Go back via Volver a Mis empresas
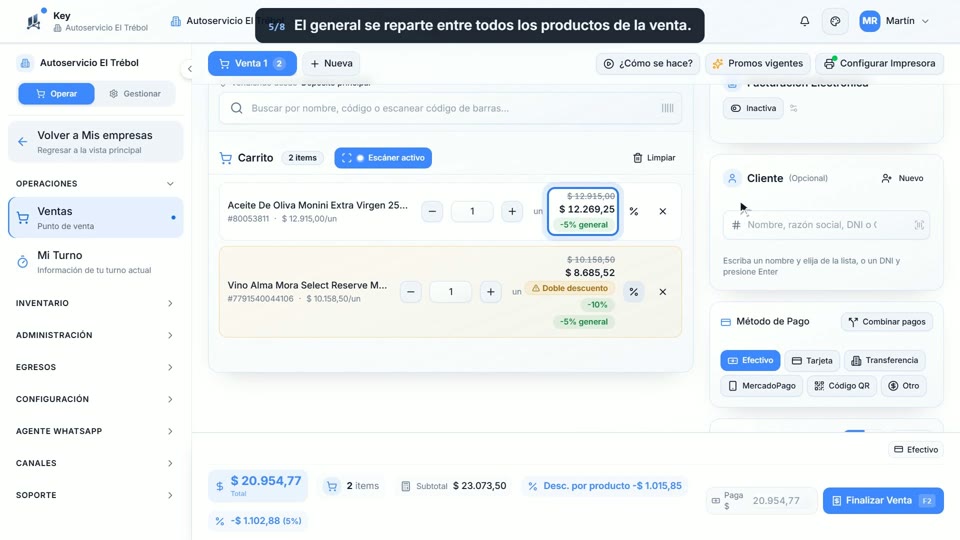960x540 pixels. [x=96, y=141]
